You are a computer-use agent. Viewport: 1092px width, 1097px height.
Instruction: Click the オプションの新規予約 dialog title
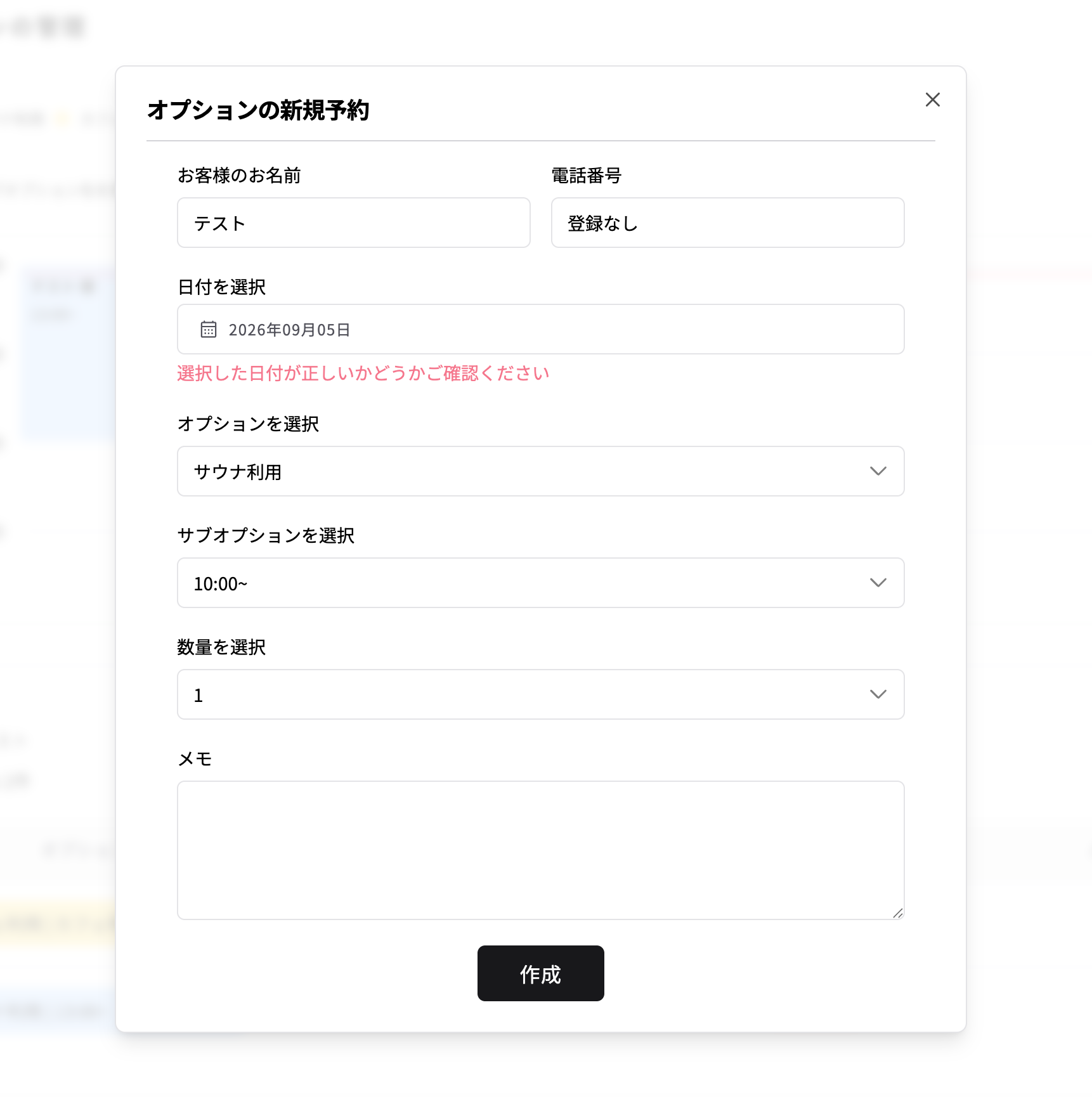point(258,110)
